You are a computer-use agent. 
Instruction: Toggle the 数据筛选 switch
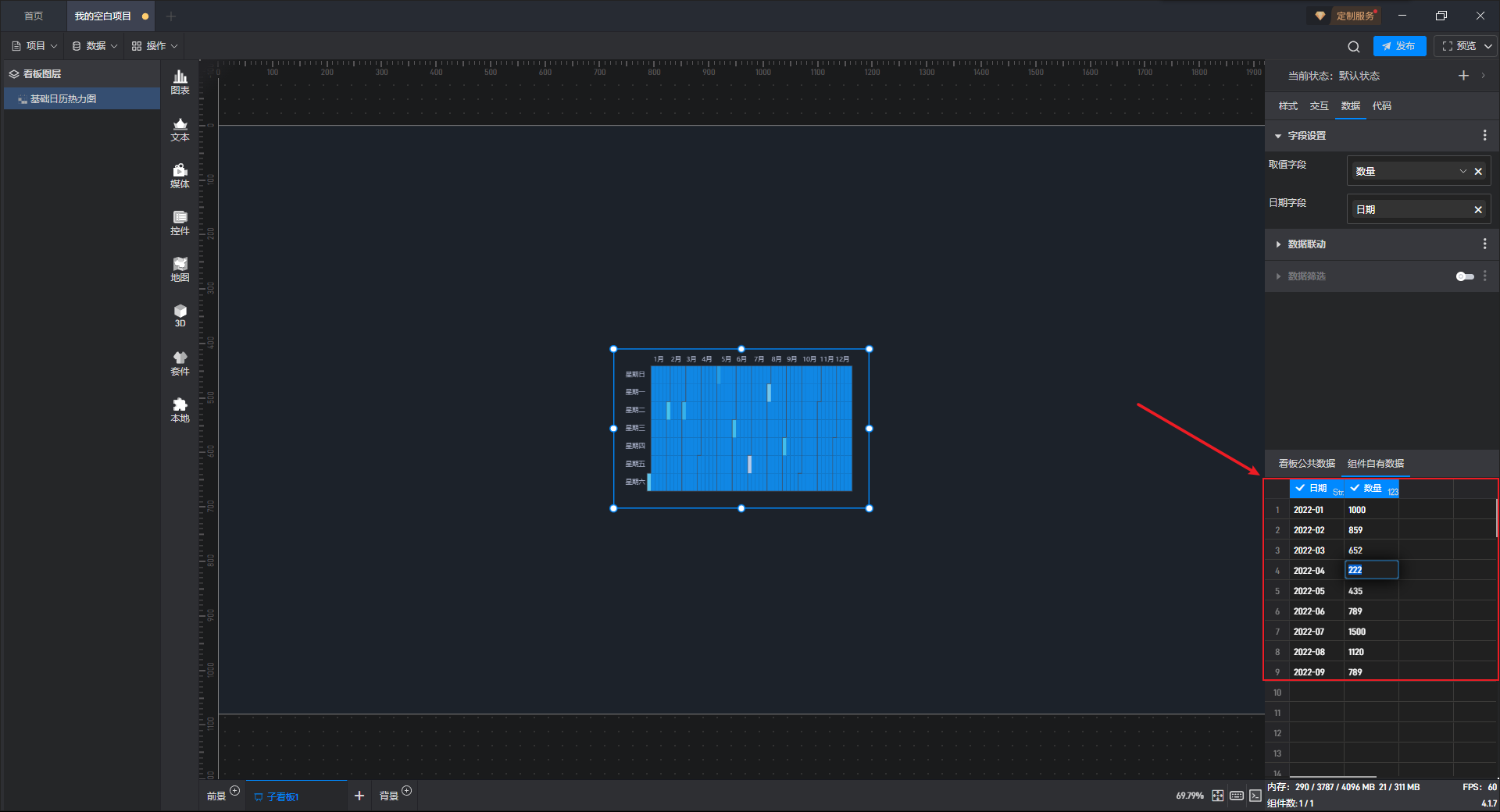tap(1465, 276)
